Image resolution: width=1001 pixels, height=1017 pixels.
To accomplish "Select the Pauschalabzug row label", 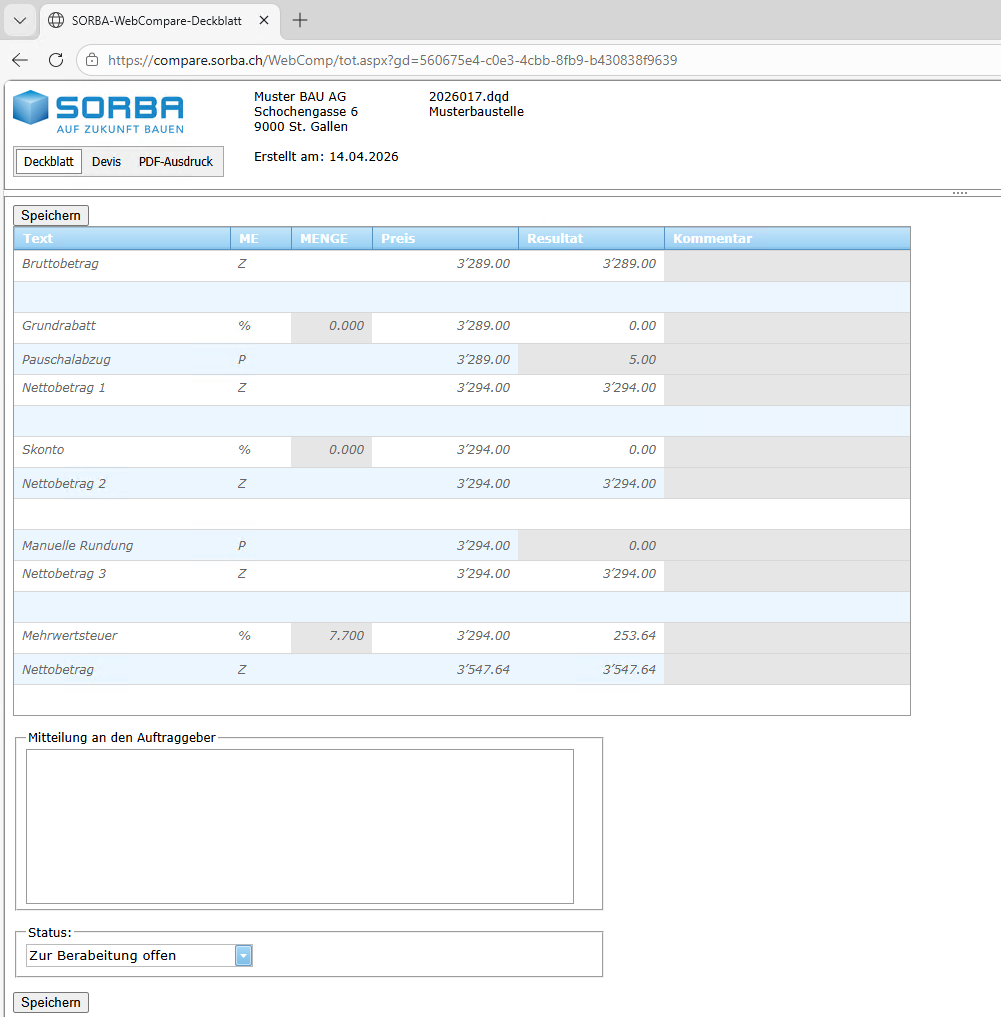I will tap(66, 359).
